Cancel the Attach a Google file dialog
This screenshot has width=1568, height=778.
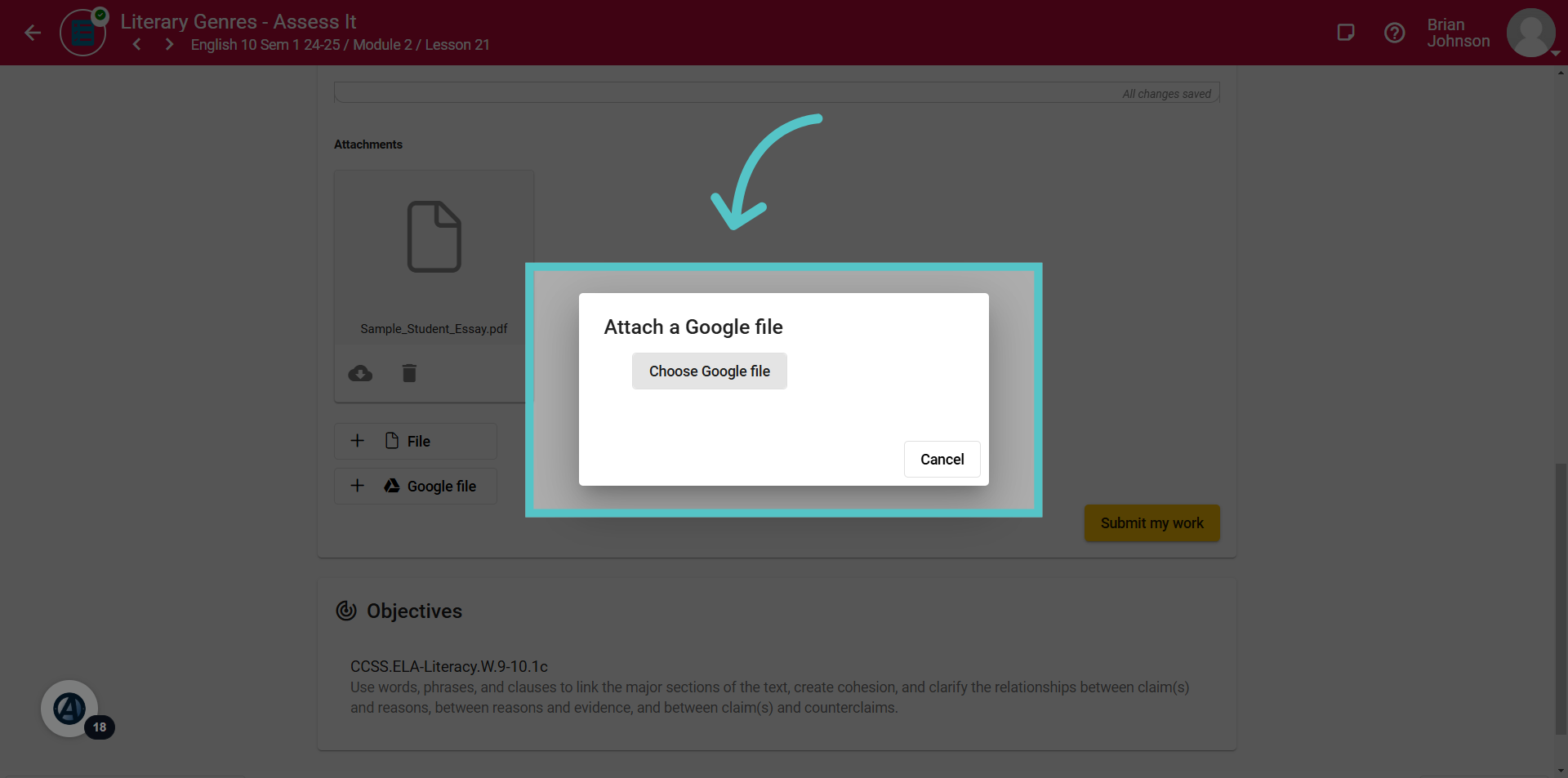point(942,460)
